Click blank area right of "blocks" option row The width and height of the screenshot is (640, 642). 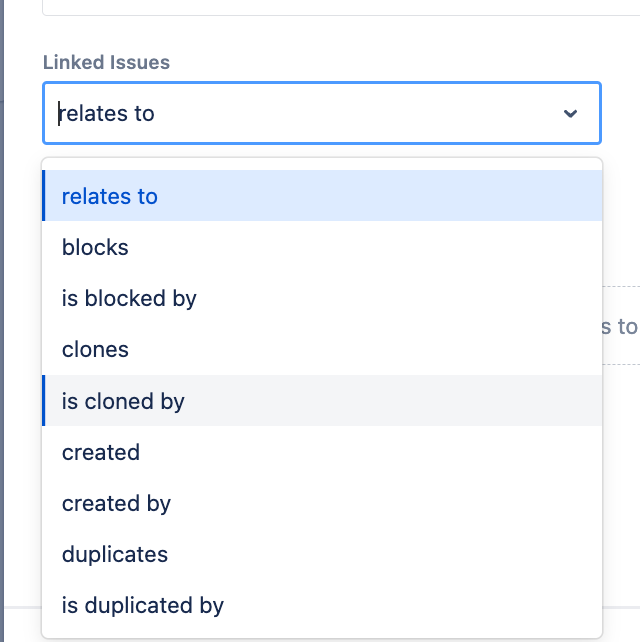pos(400,247)
